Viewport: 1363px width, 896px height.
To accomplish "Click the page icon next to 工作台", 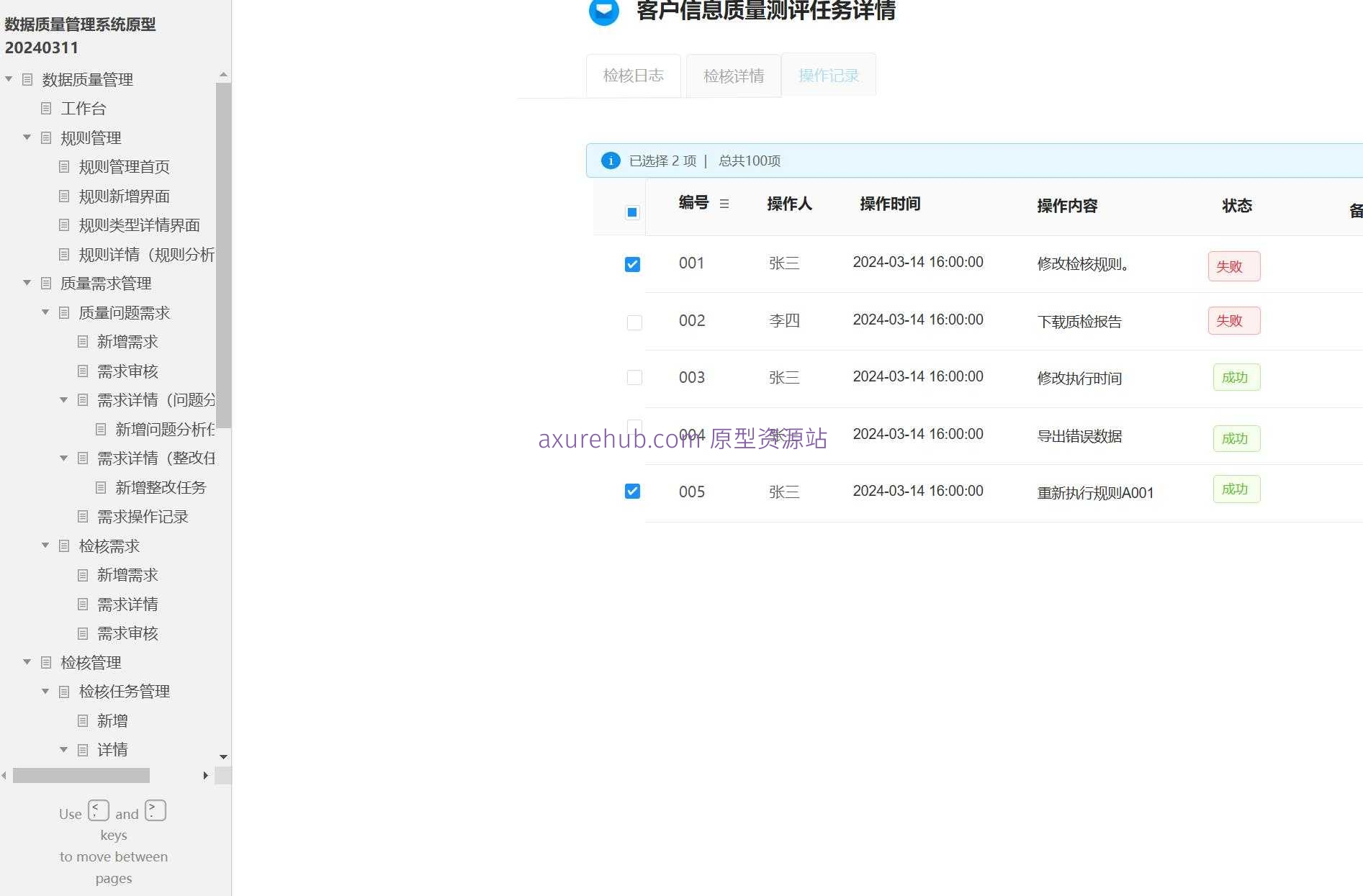I will [47, 108].
